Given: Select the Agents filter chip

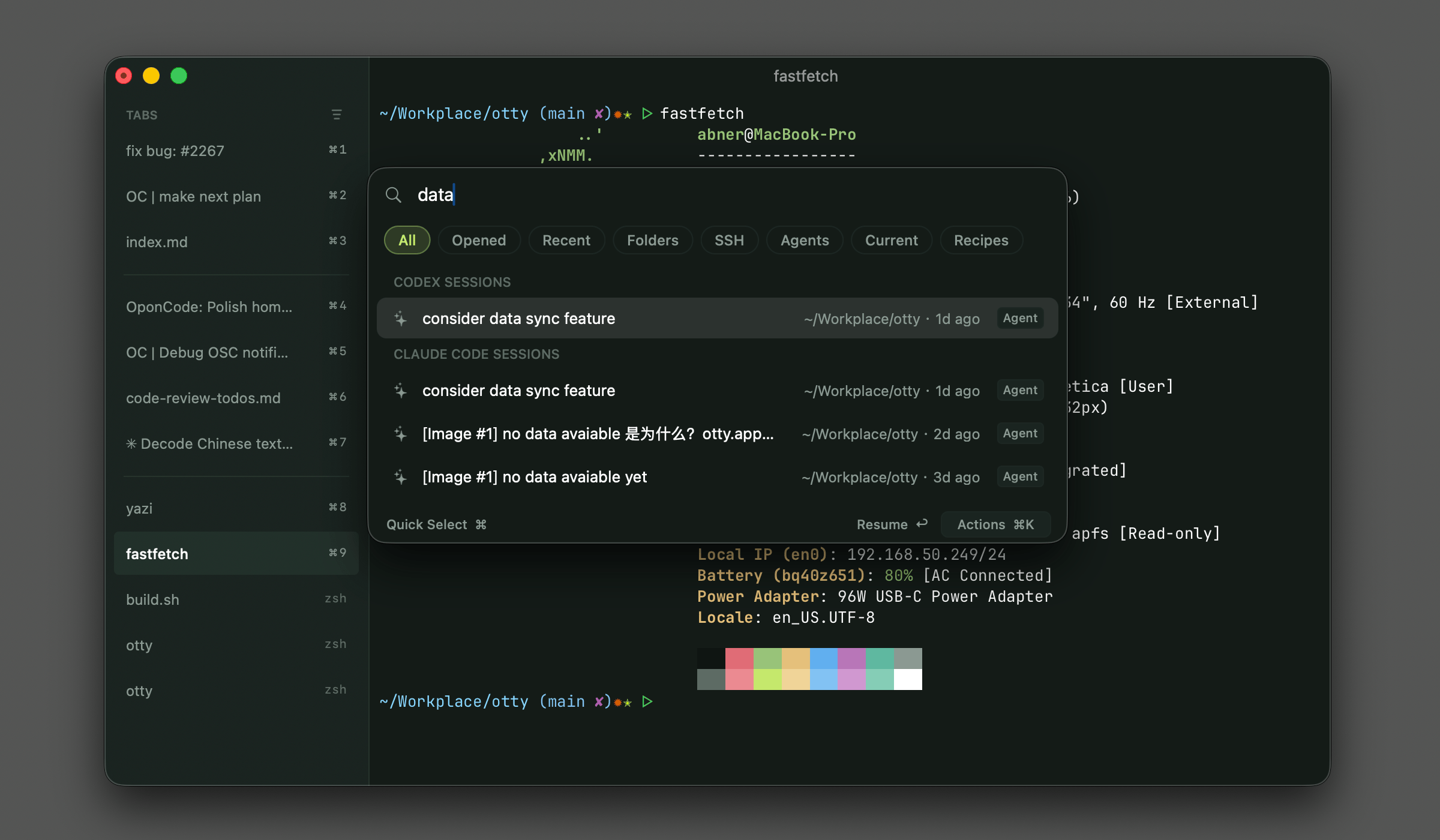Looking at the screenshot, I should click(805, 240).
